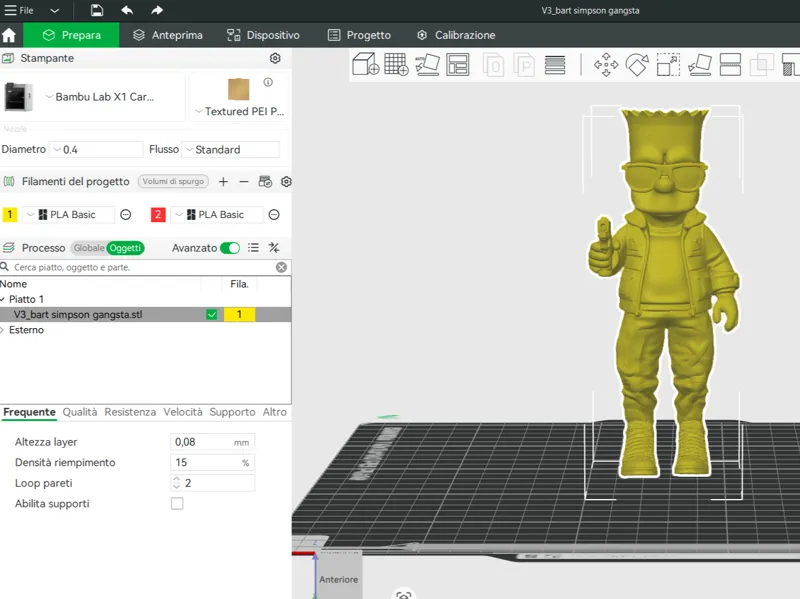Select the Add plate grid icon
This screenshot has height=599, width=800.
[396, 65]
